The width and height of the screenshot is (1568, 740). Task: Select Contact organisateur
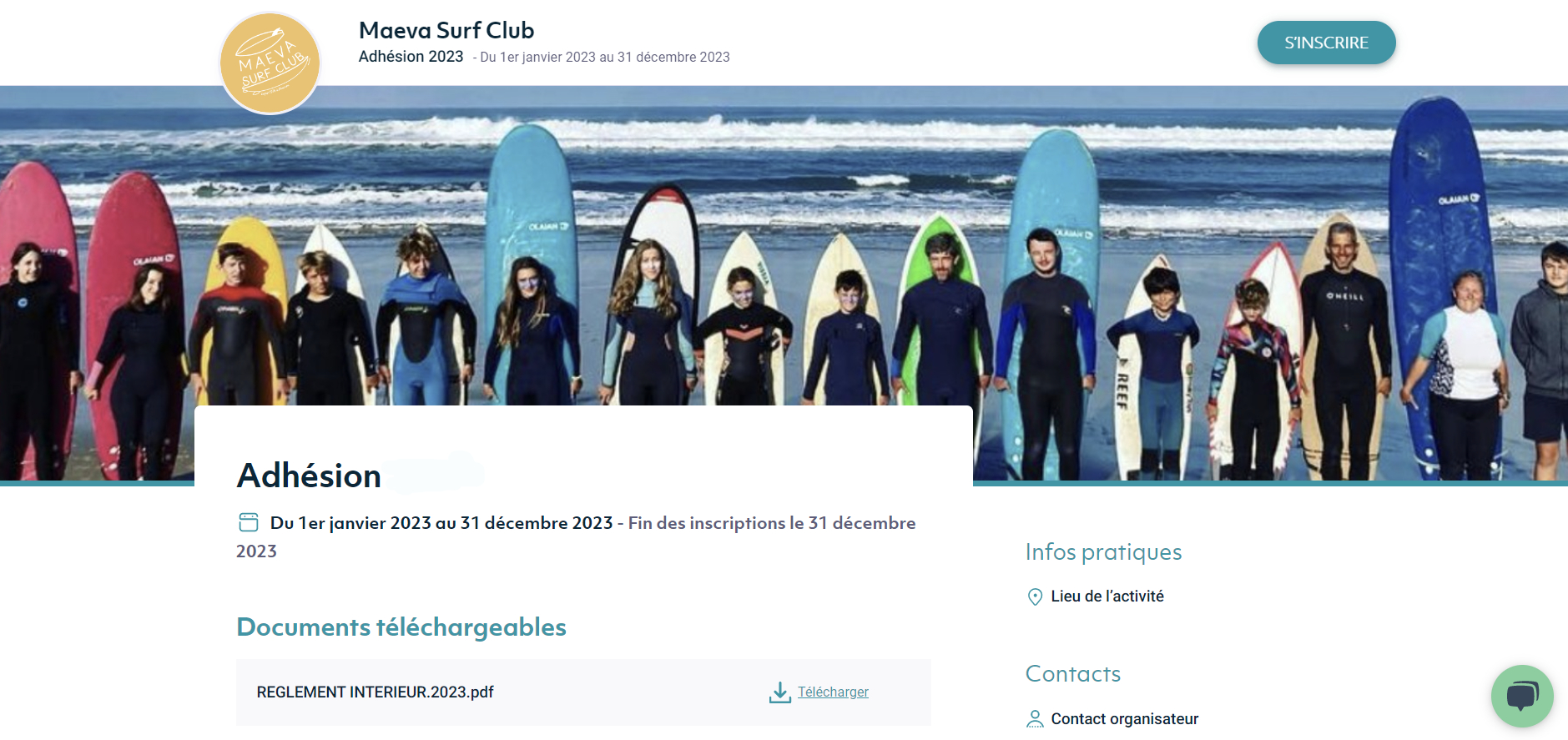[x=1124, y=719]
